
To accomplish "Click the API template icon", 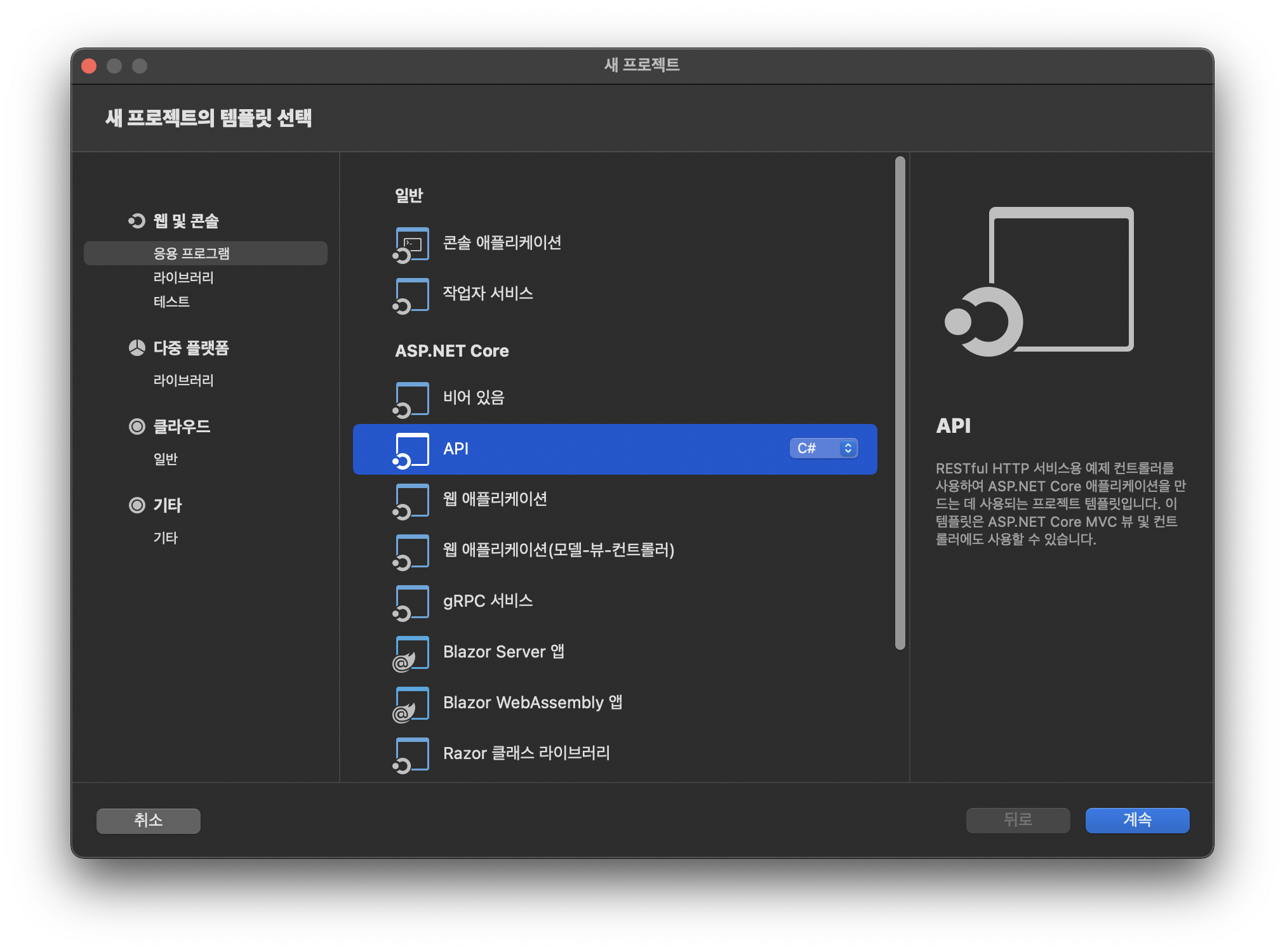I will pyautogui.click(x=411, y=450).
